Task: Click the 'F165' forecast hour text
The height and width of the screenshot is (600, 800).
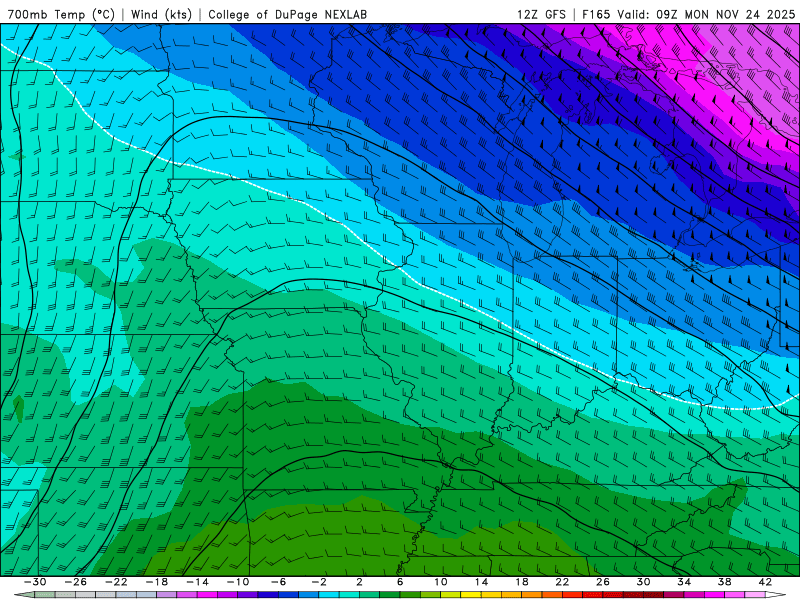Action: (x=596, y=14)
